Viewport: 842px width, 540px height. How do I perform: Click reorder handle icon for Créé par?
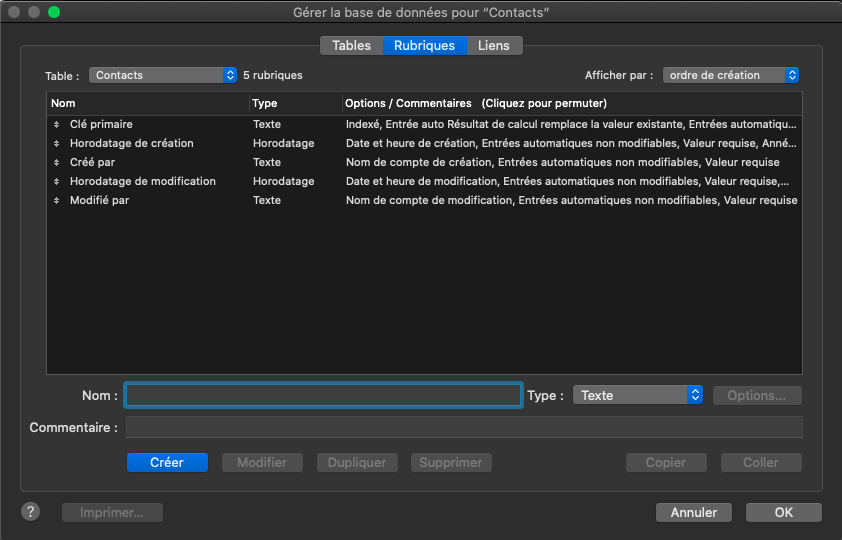57,163
